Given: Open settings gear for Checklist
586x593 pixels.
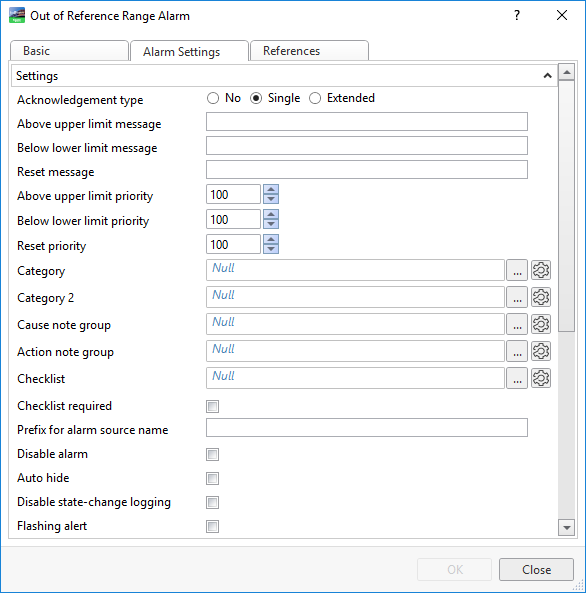Looking at the screenshot, I should click(541, 378).
